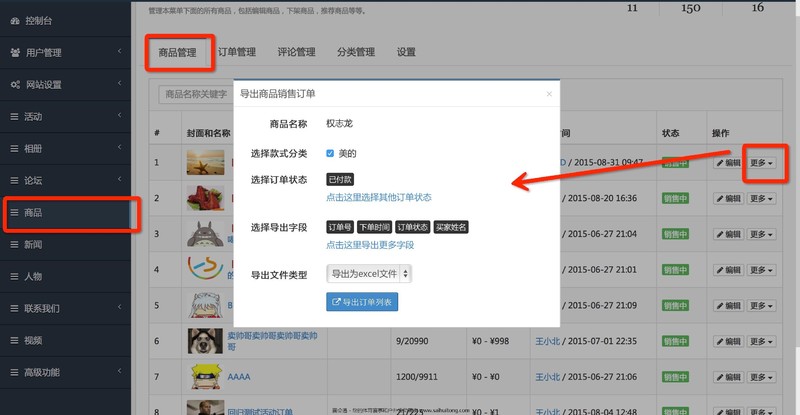Expand the 活动 submenu chevron
Screen dimensions: 800x415
pyautogui.click(x=119, y=115)
